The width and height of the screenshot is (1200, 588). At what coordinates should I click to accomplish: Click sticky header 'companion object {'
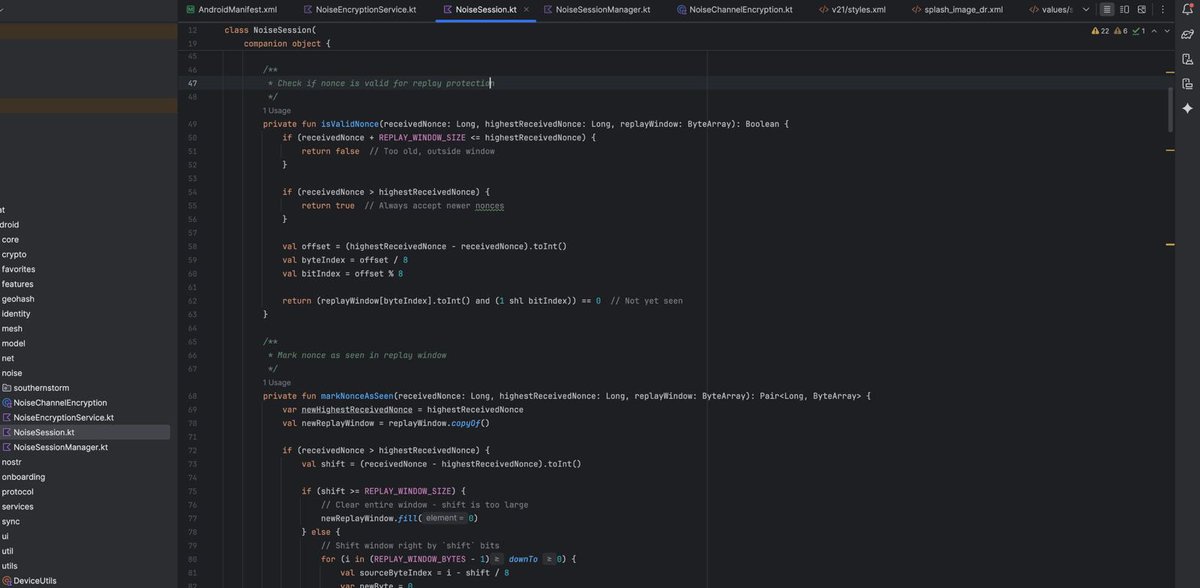pyautogui.click(x=287, y=44)
